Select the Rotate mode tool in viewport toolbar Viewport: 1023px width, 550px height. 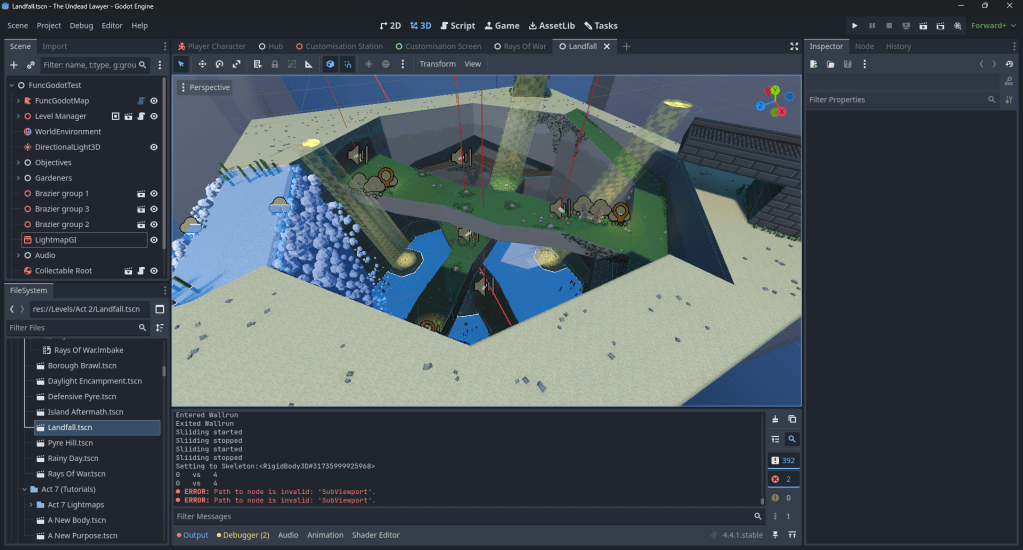(x=219, y=64)
